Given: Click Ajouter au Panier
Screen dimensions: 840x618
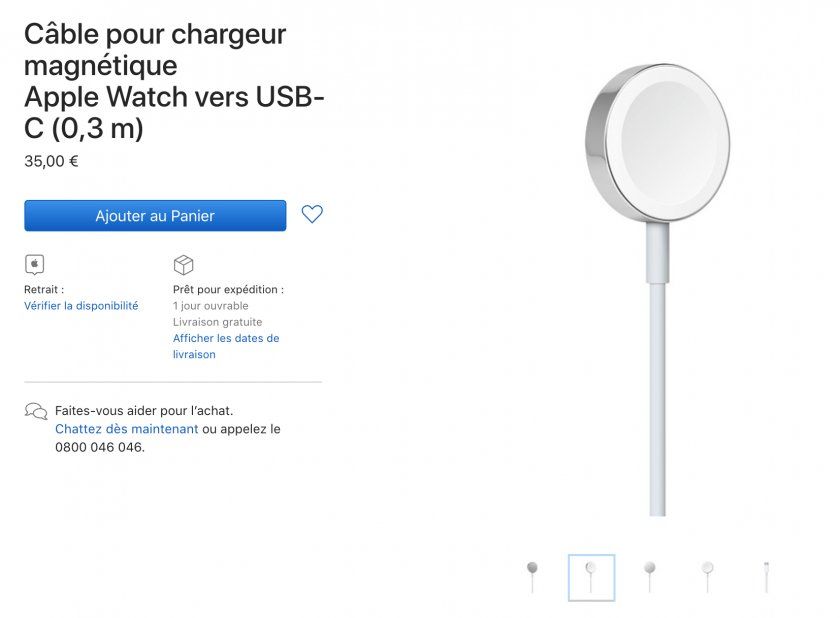Looking at the screenshot, I should point(155,215).
